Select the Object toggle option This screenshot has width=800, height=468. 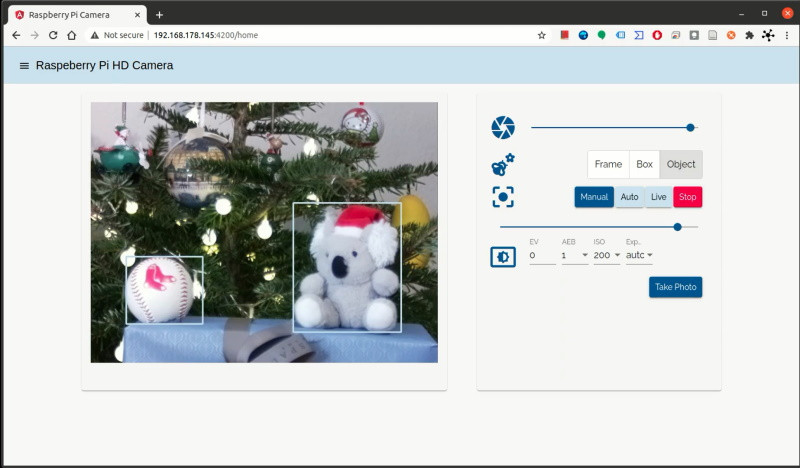click(x=681, y=165)
